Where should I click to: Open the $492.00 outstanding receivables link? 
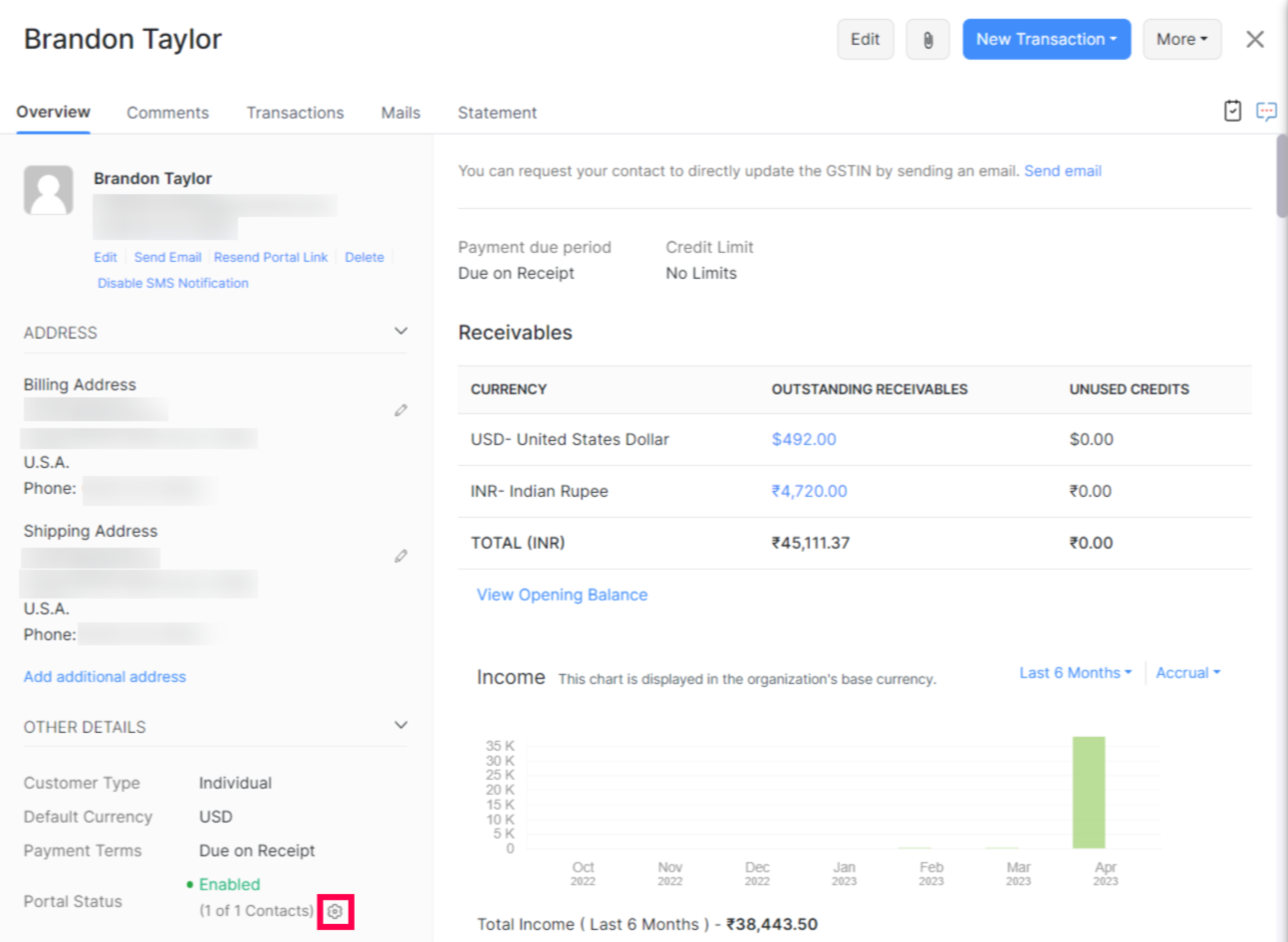806,439
